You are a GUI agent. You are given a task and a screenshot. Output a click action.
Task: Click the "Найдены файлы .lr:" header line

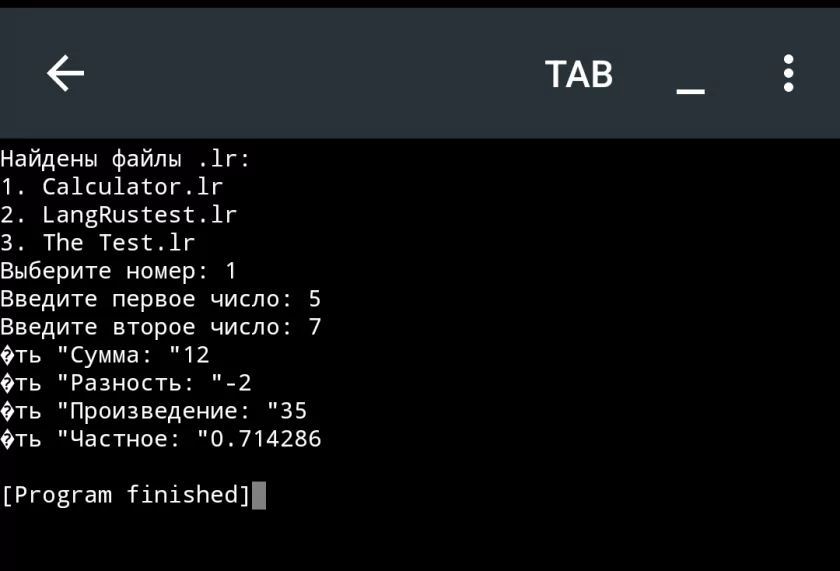pyautogui.click(x=125, y=159)
